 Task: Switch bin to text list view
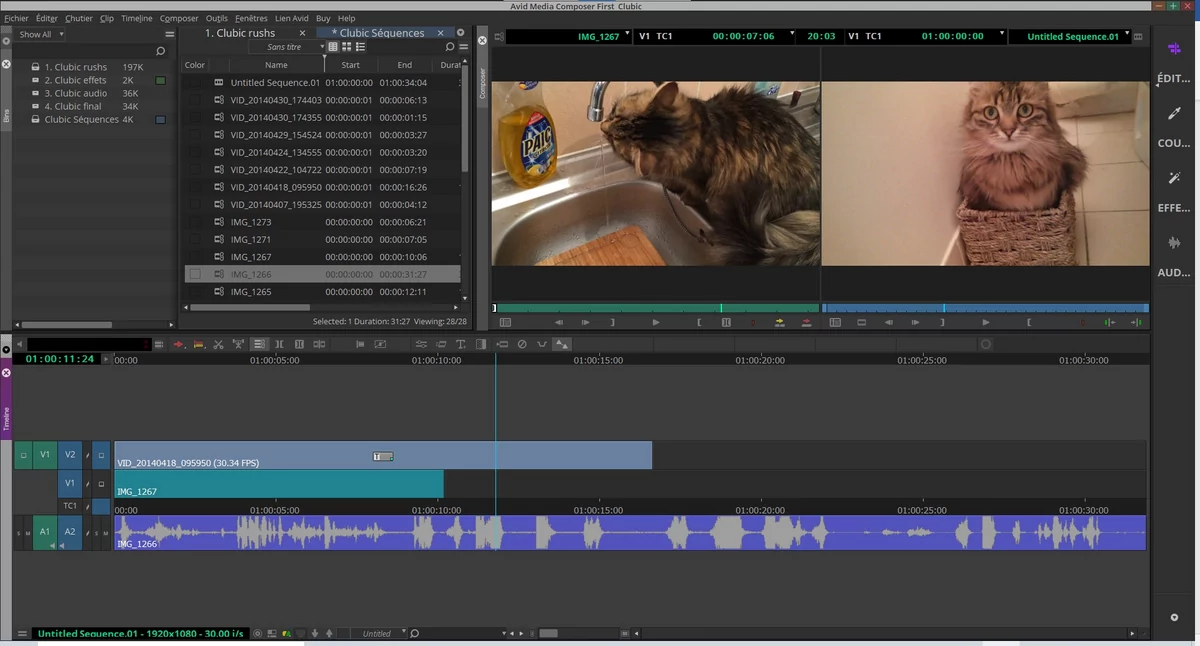[333, 47]
